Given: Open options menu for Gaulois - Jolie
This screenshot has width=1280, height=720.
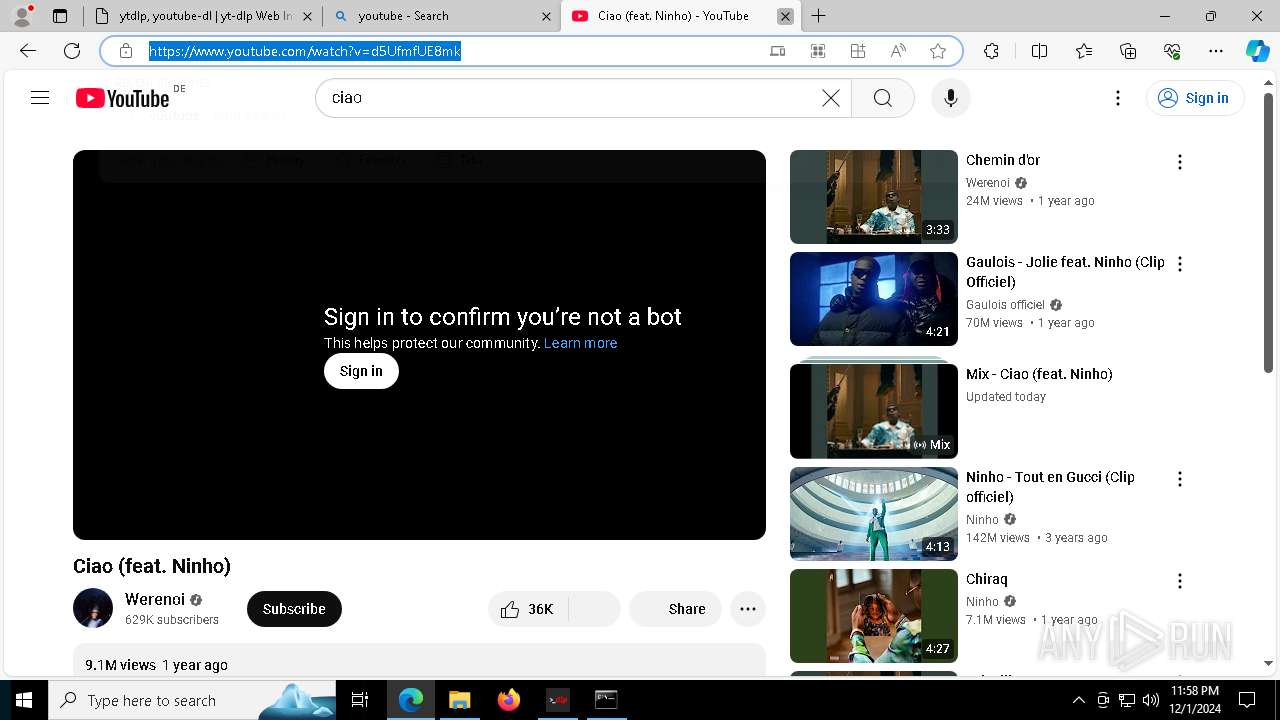Looking at the screenshot, I should click(x=1180, y=264).
